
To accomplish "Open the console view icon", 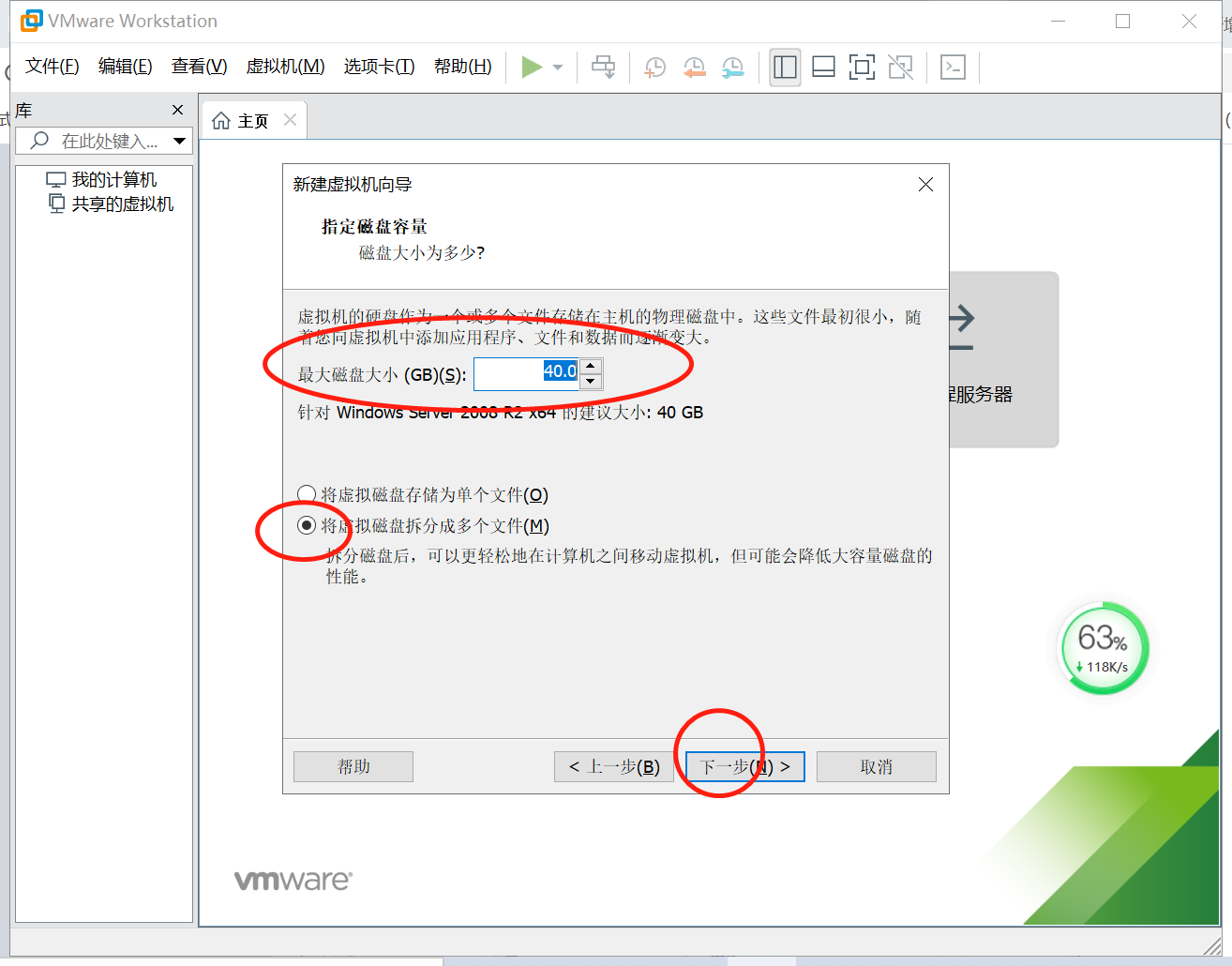I will pyautogui.click(x=954, y=67).
